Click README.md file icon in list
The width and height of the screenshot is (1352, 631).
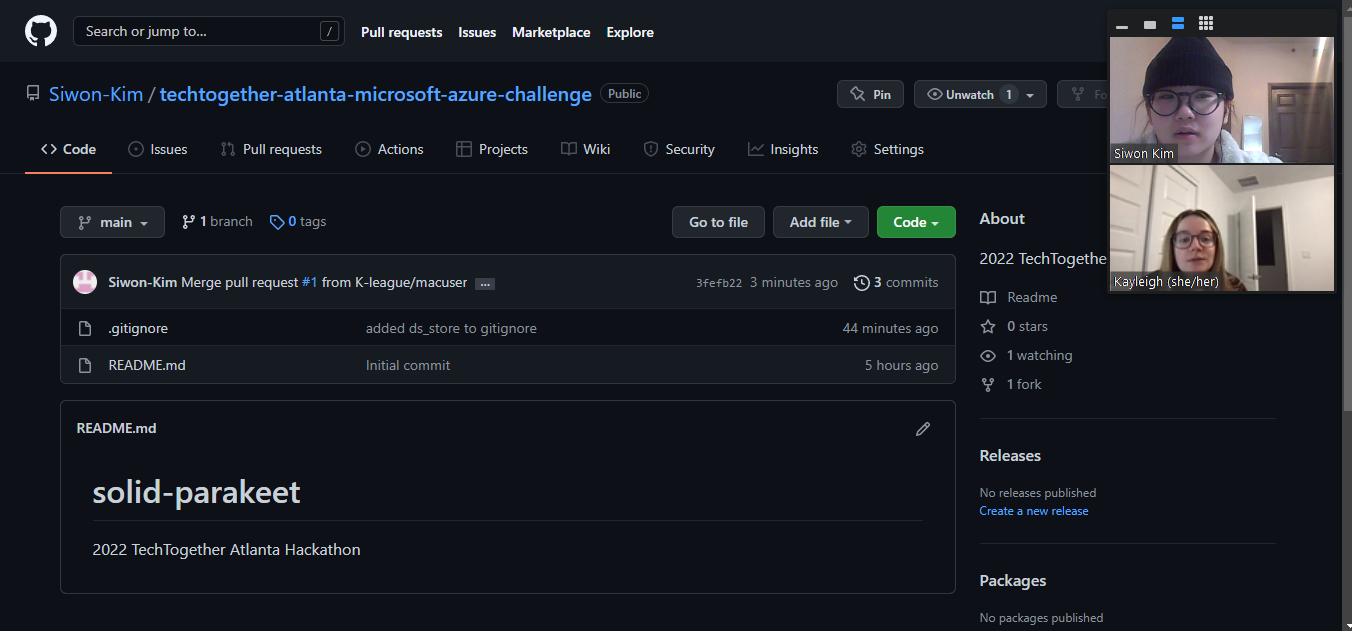[x=85, y=365]
